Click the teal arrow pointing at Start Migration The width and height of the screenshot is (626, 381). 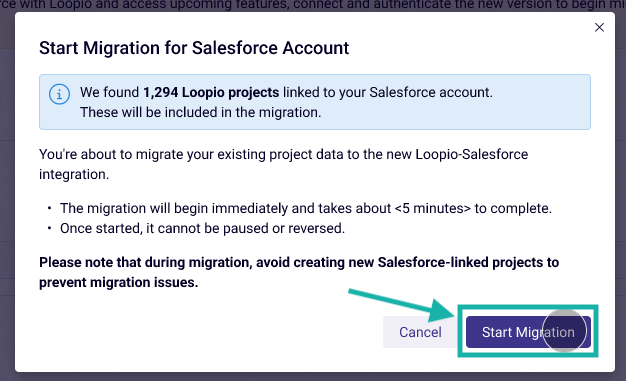(401, 304)
